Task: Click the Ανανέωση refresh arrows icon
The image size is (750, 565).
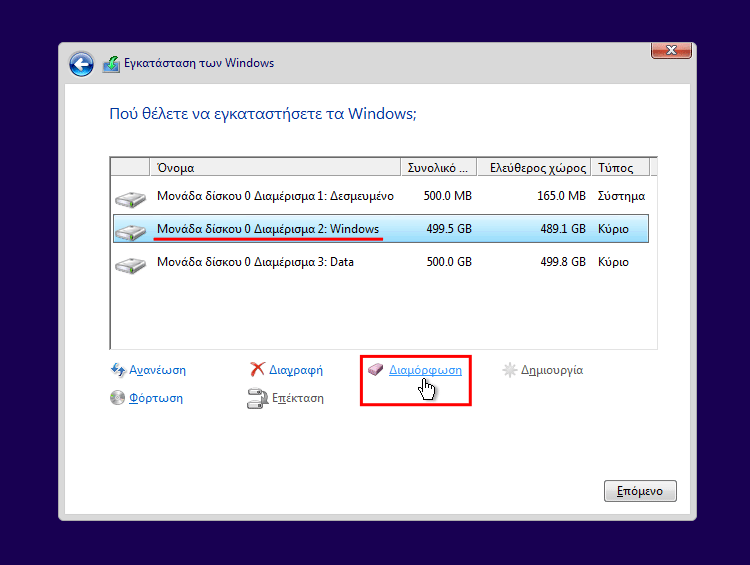Action: pos(118,370)
